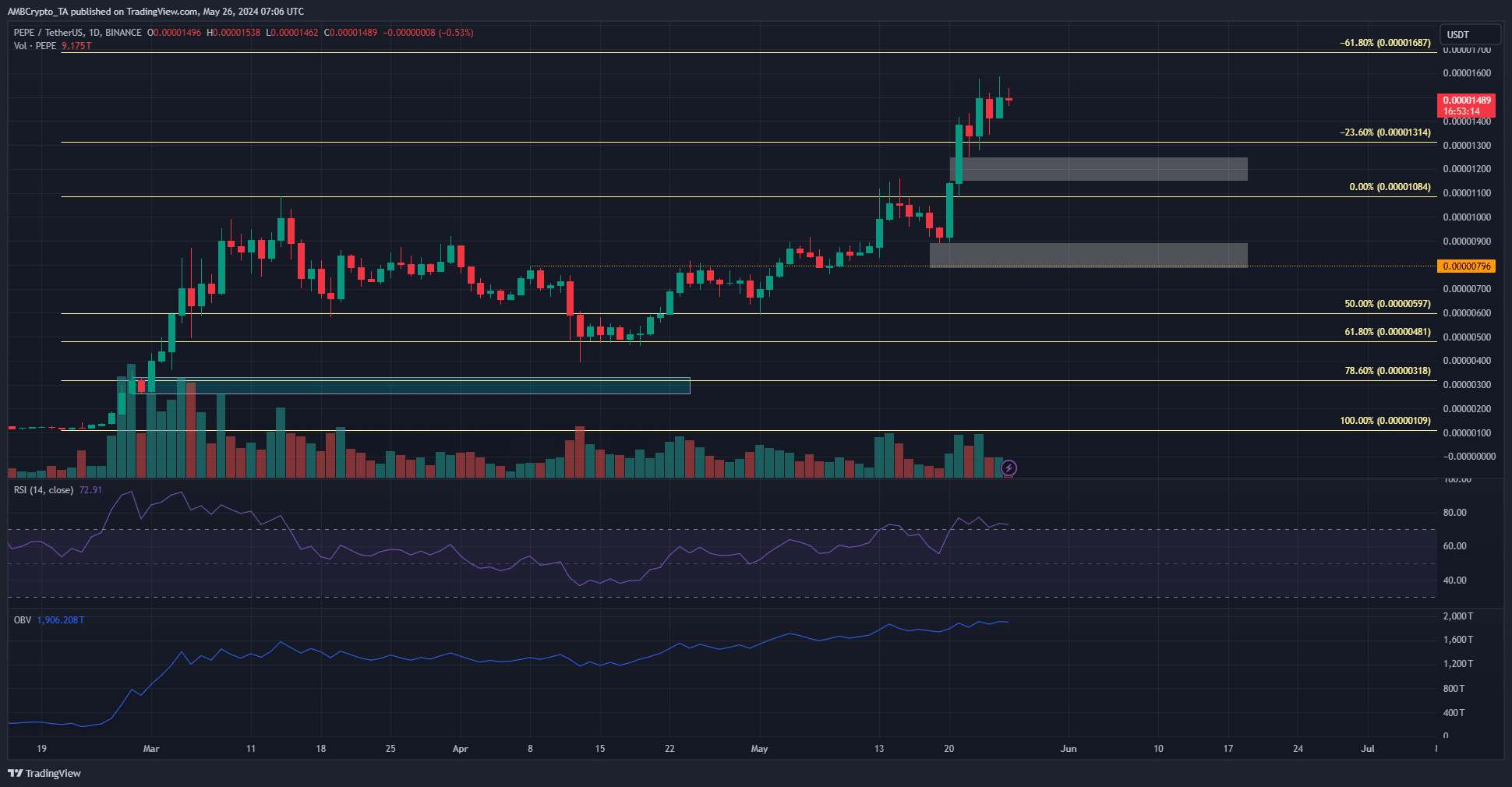This screenshot has height=787, width=1512.
Task: Click the RSI value 72.91
Action: pos(90,490)
